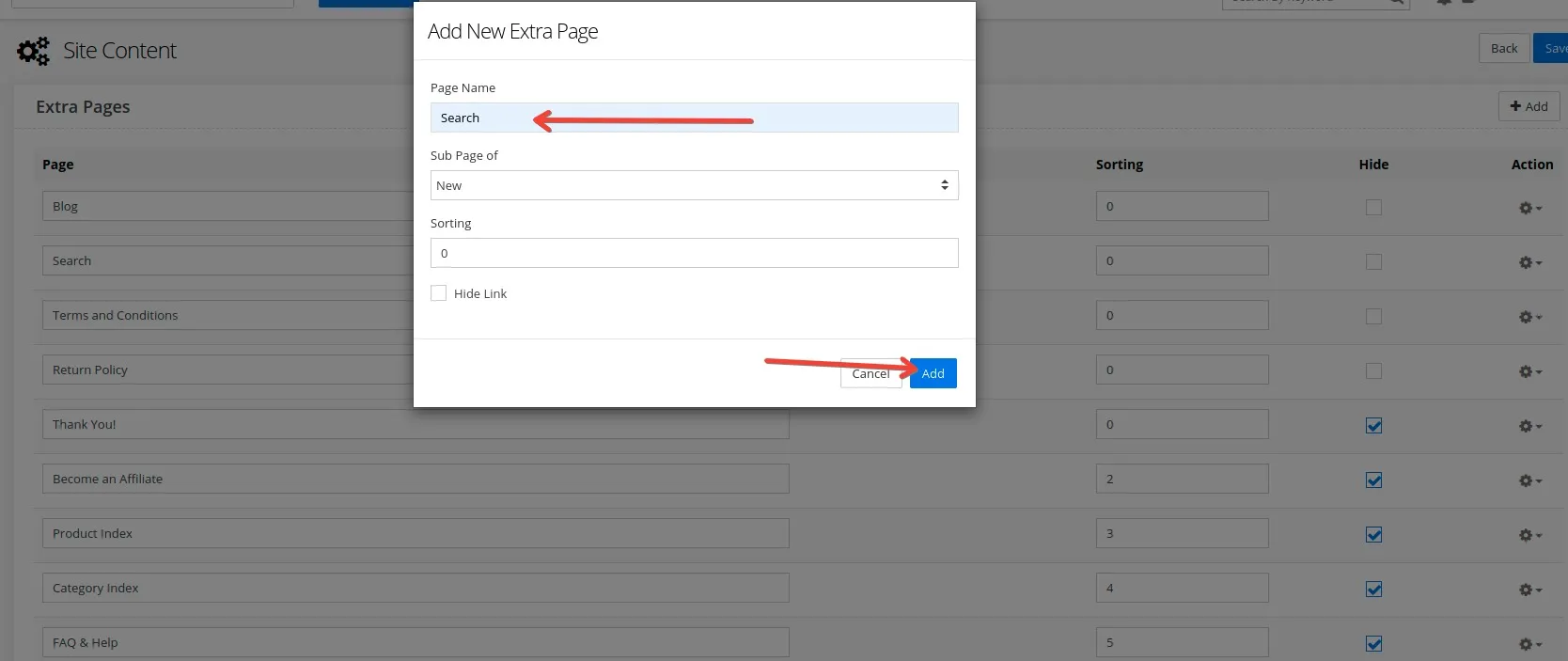The image size is (1568, 661).
Task: Open the action gear for Blog row
Action: pos(1529,208)
